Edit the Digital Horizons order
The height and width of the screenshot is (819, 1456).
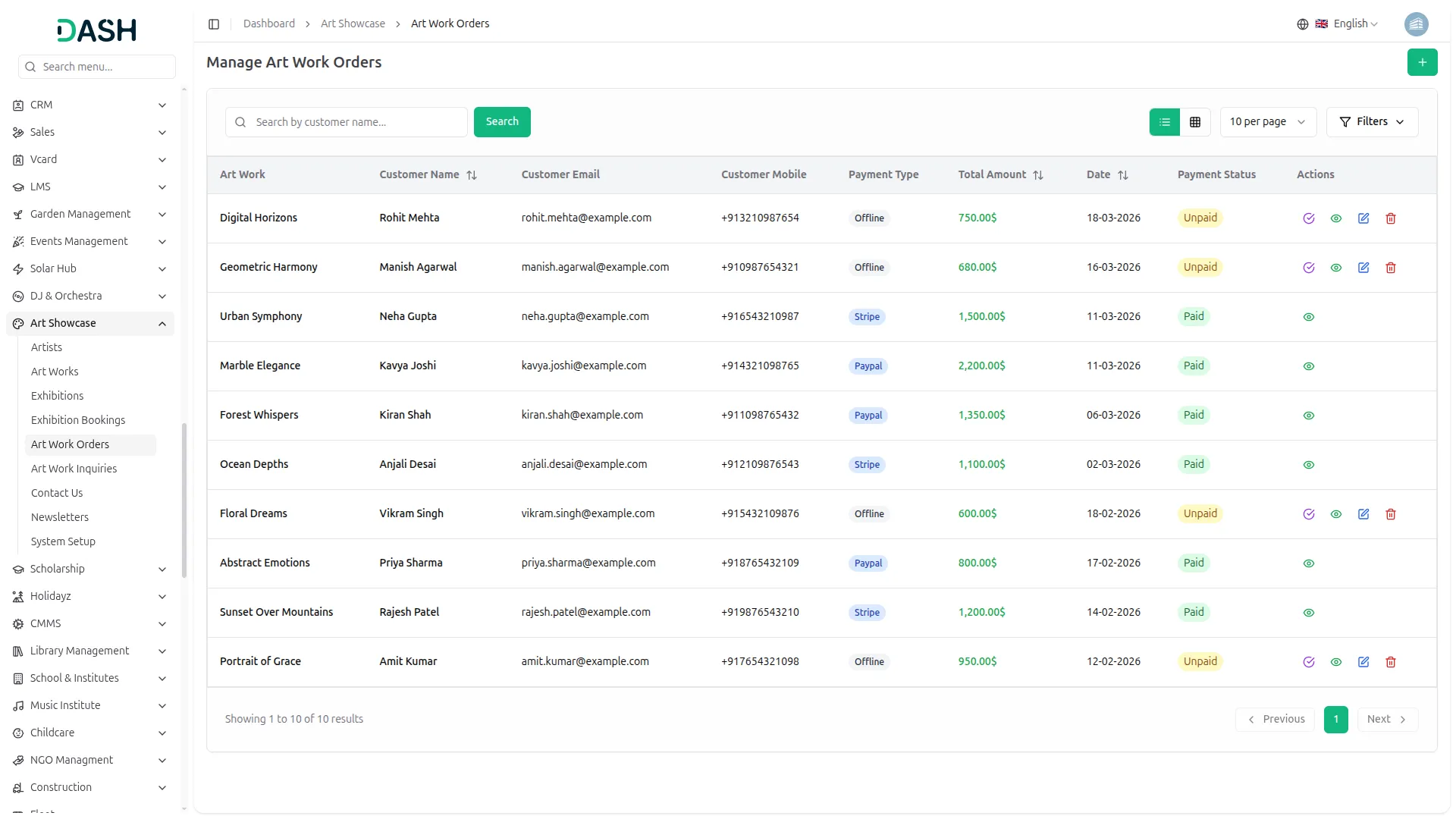pyautogui.click(x=1363, y=218)
